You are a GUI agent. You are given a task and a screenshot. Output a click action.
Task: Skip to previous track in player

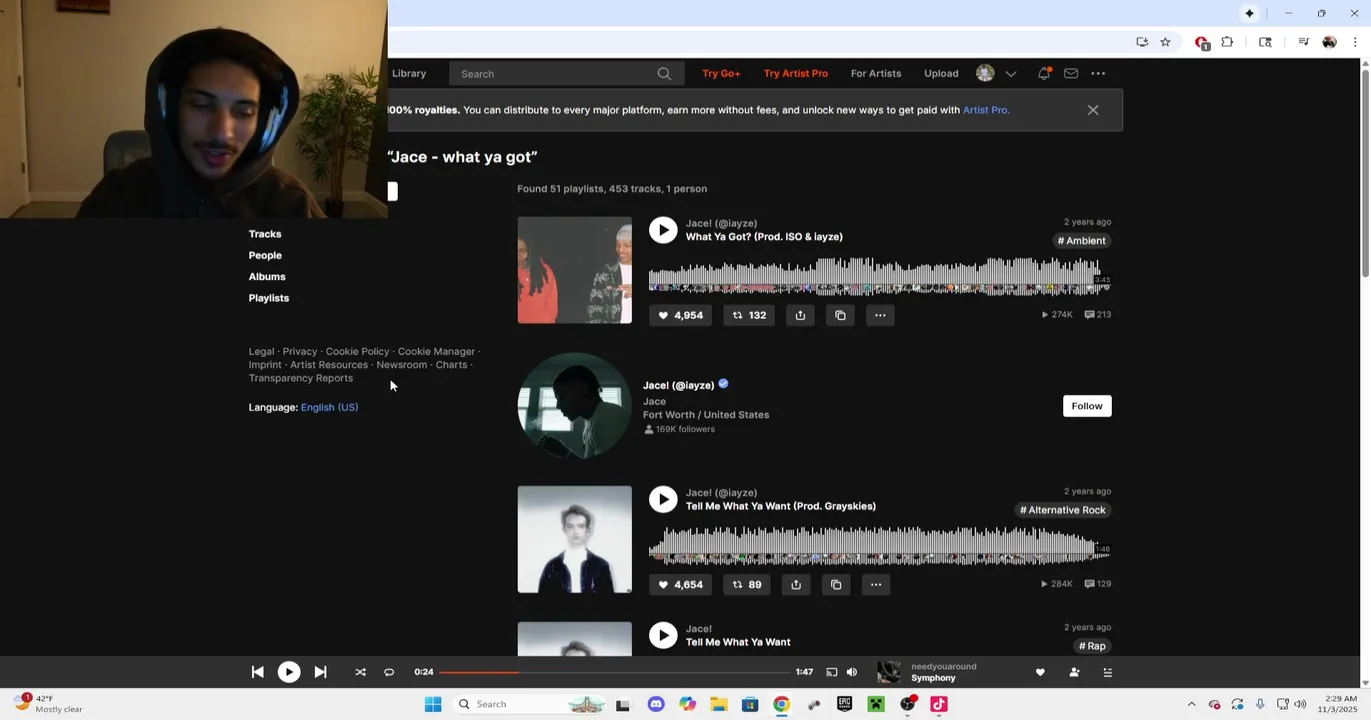coord(257,672)
